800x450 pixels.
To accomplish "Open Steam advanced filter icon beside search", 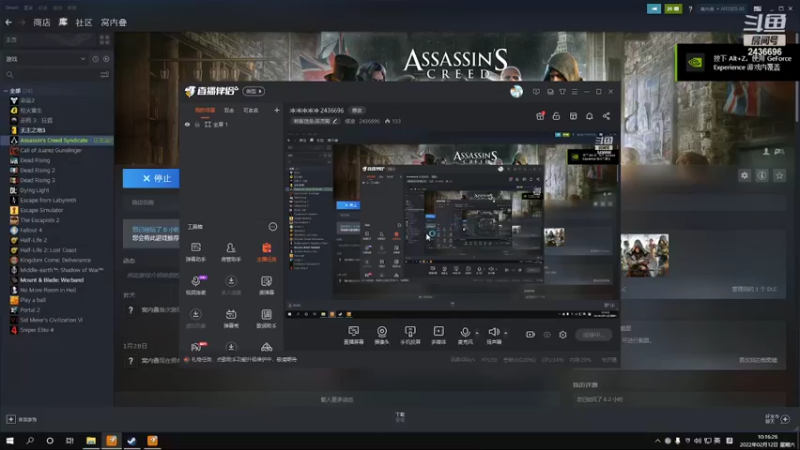I will pyautogui.click(x=105, y=74).
